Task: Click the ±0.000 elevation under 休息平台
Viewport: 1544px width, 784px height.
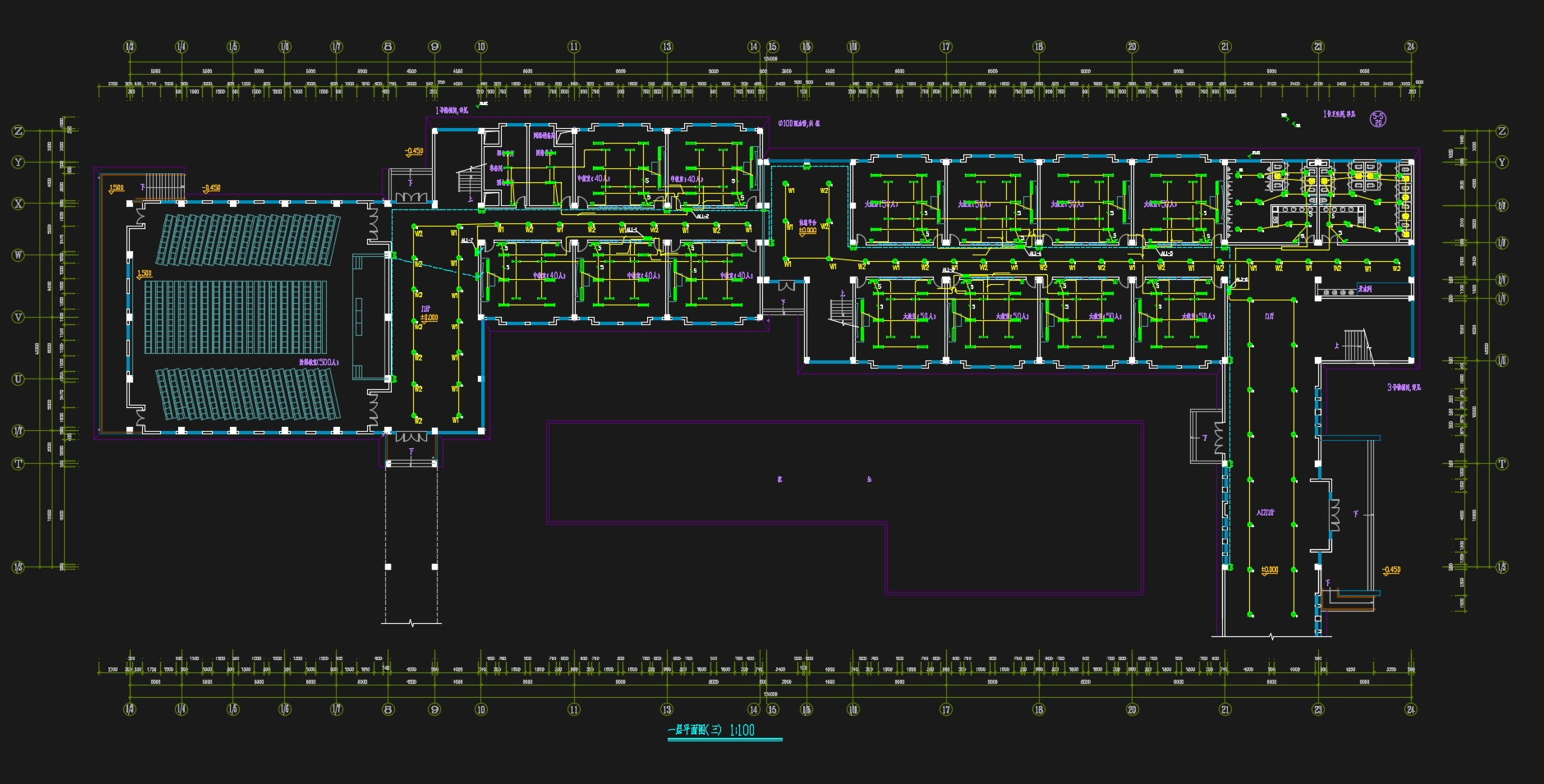Action: (808, 231)
